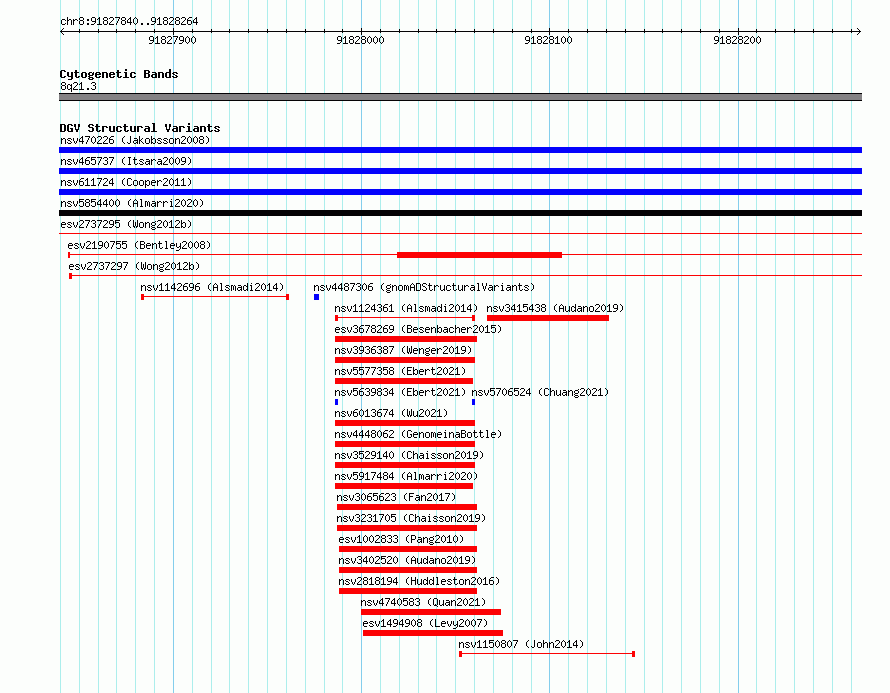This screenshot has width=890, height=693.
Task: Click the nsv3402520 (Audano2019) label
Action: 407,560
